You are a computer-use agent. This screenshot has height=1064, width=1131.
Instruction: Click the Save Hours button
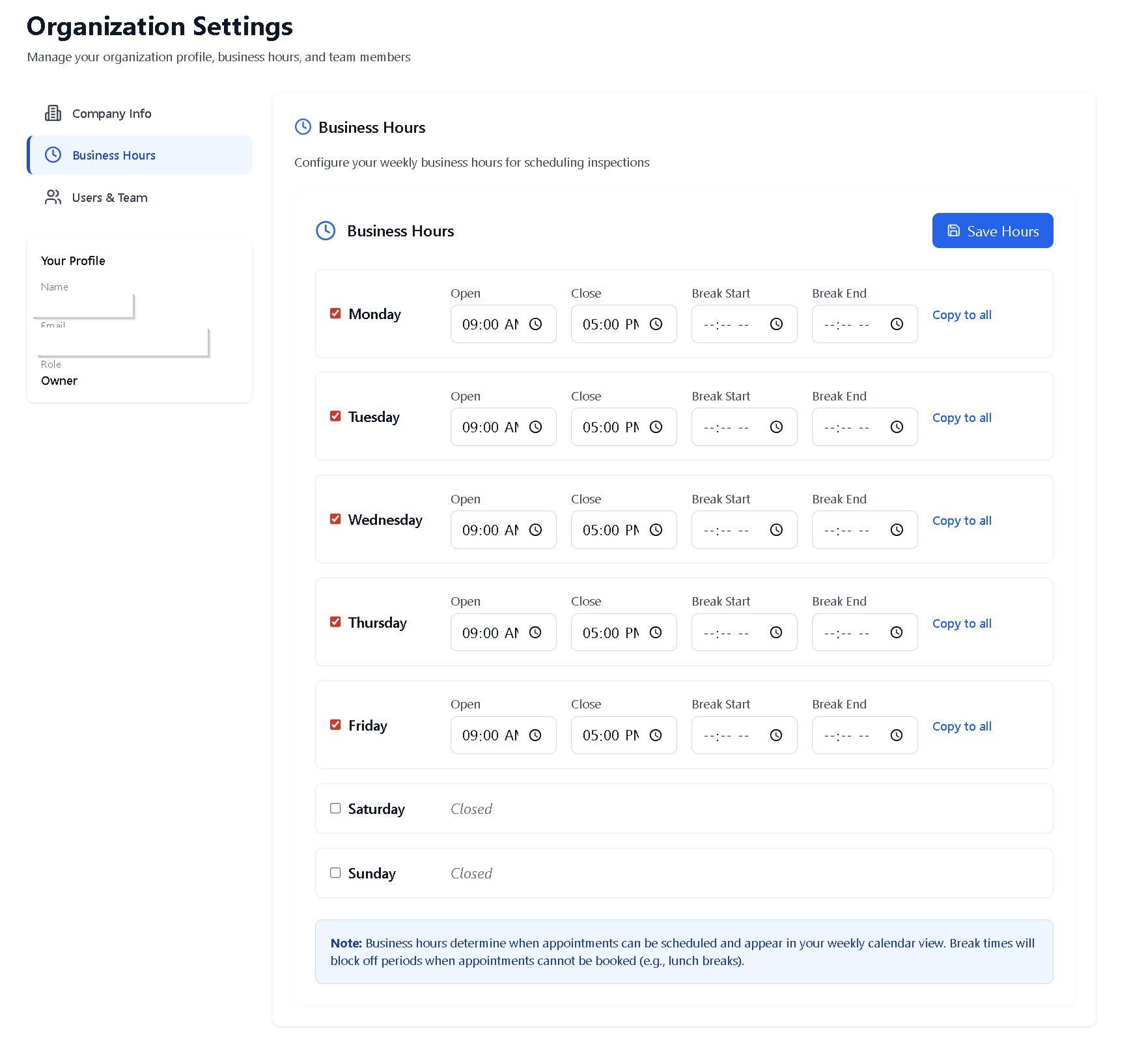pyautogui.click(x=992, y=231)
